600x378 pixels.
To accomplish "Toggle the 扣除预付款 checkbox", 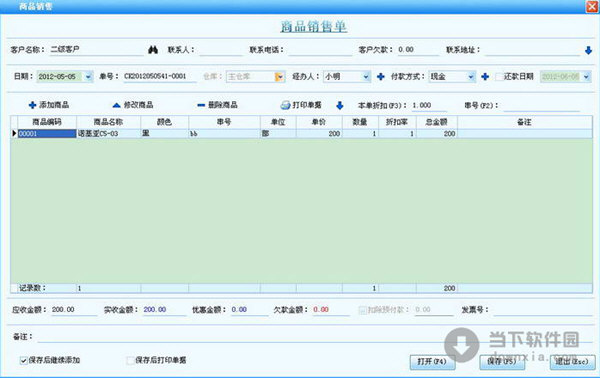I will [x=362, y=310].
